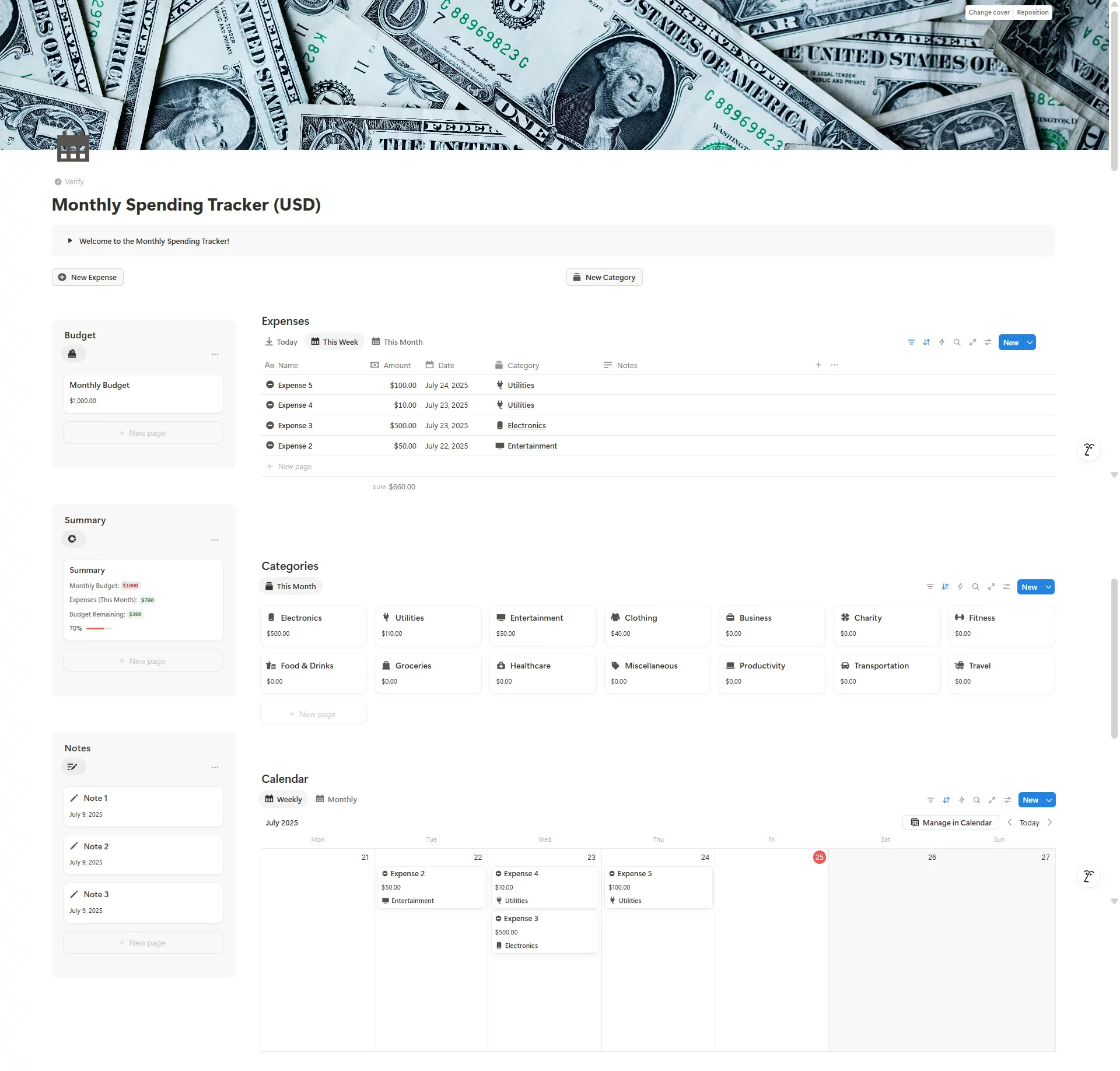Open the dropdown arrow beside Calendar New button
Viewport: 1120px width, 1071px height.
(x=1049, y=800)
